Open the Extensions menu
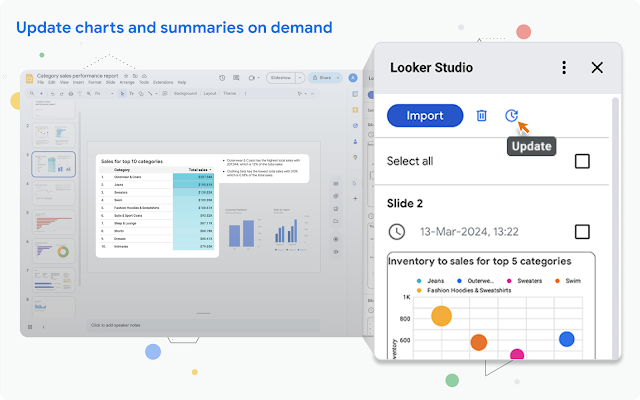The width and height of the screenshot is (640, 400). pyautogui.click(x=163, y=82)
